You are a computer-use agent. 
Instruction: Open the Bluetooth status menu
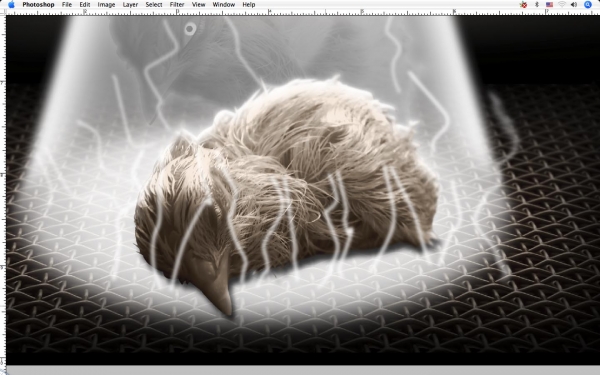(536, 5)
